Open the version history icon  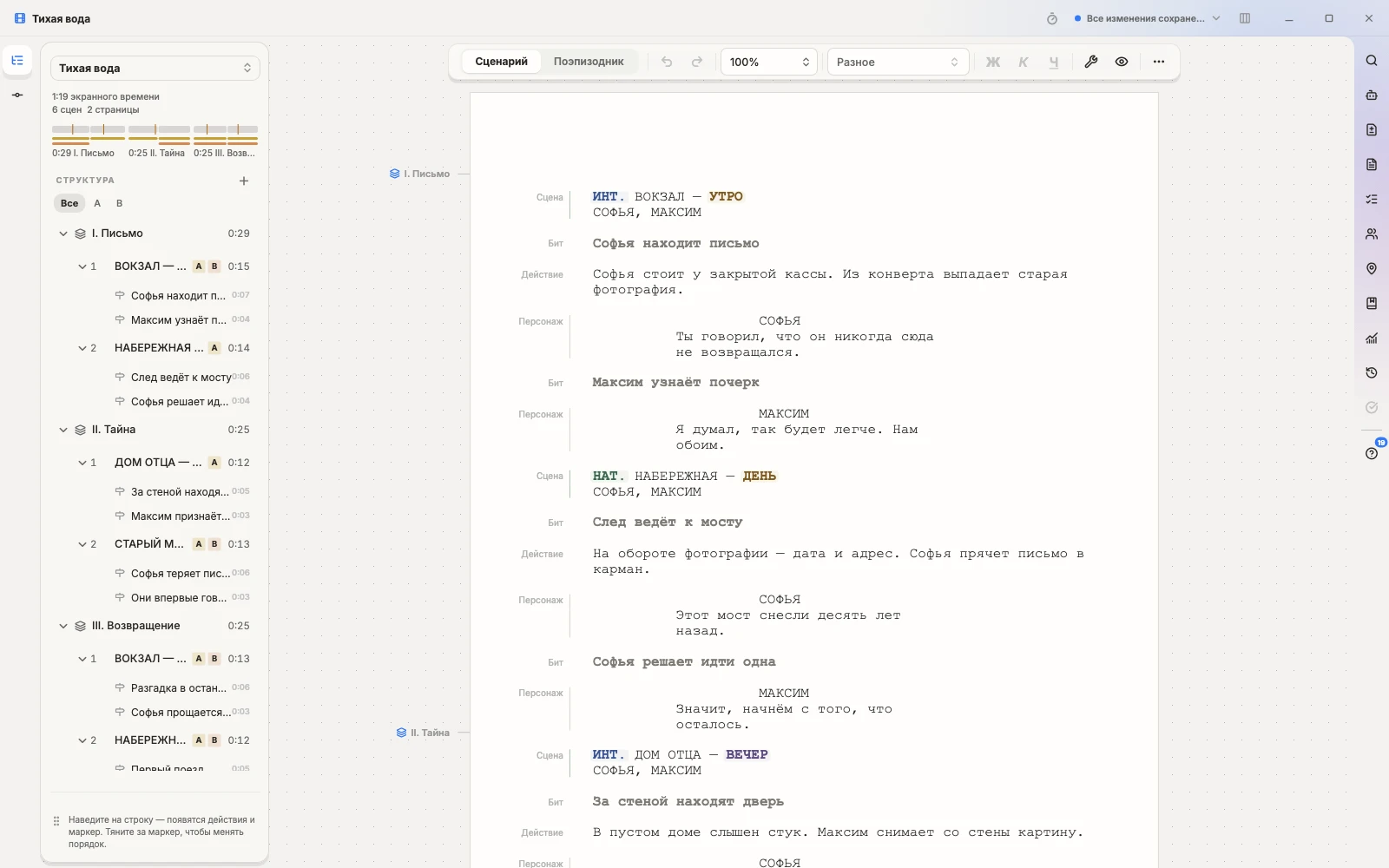tap(1372, 373)
